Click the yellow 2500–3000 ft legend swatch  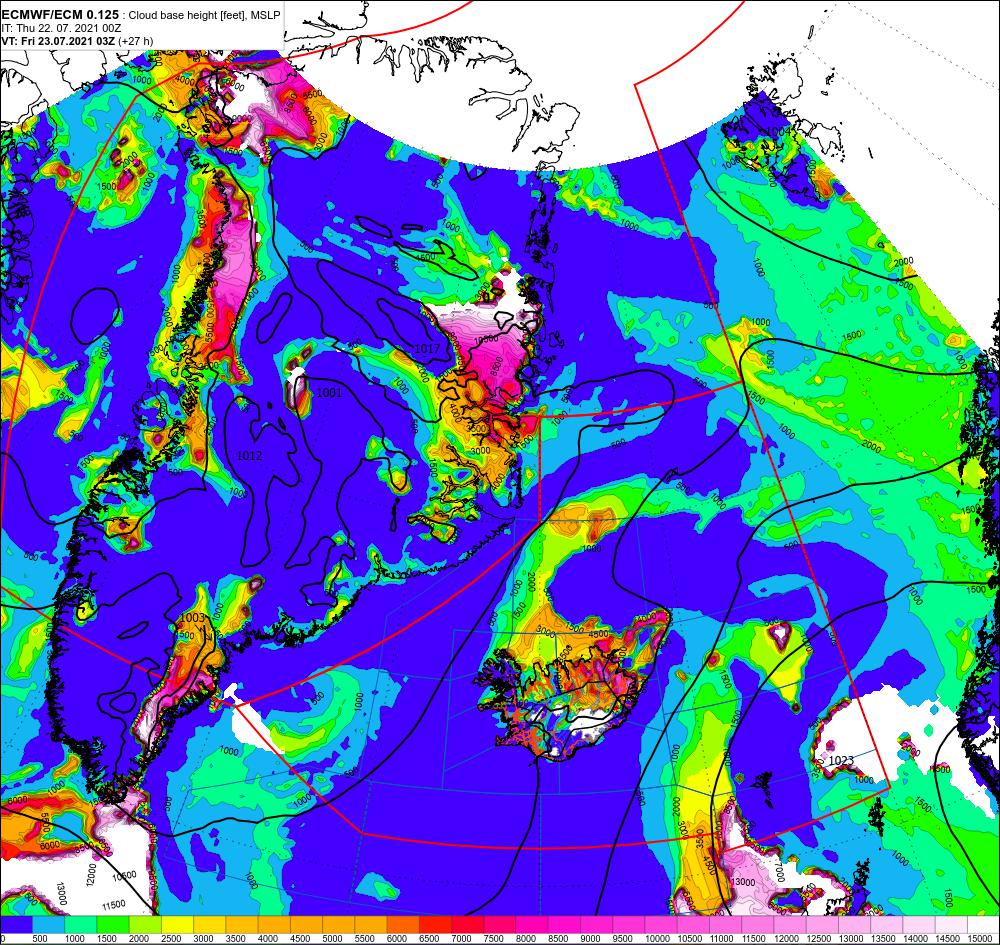click(177, 925)
